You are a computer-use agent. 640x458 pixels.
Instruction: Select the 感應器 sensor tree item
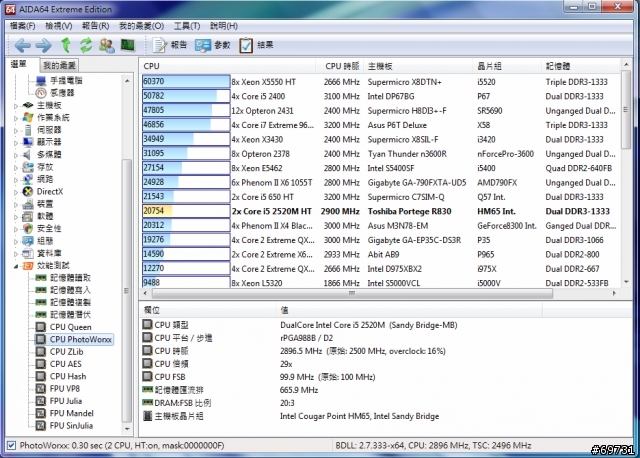tap(62, 93)
